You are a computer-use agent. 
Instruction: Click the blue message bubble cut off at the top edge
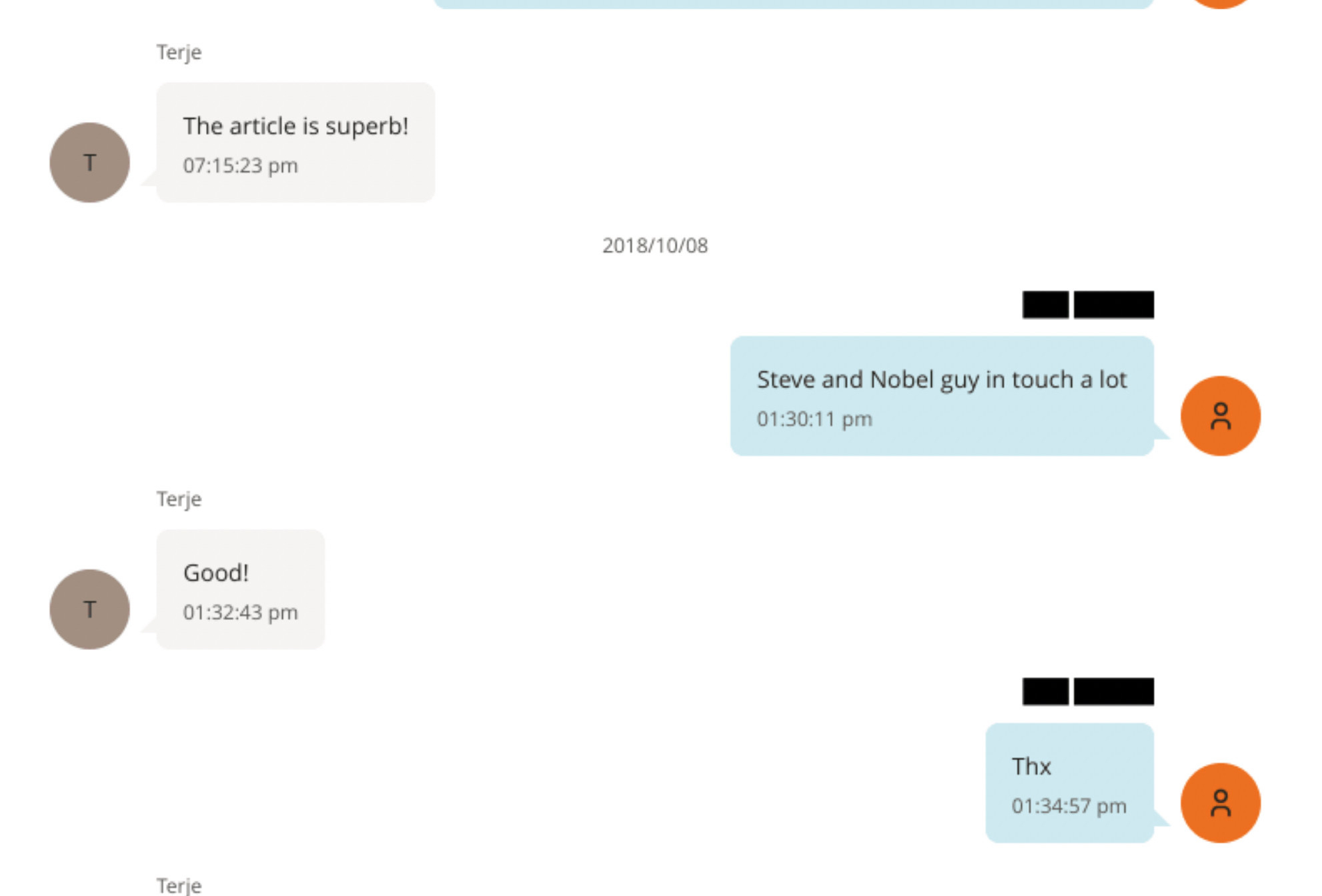click(x=794, y=3)
